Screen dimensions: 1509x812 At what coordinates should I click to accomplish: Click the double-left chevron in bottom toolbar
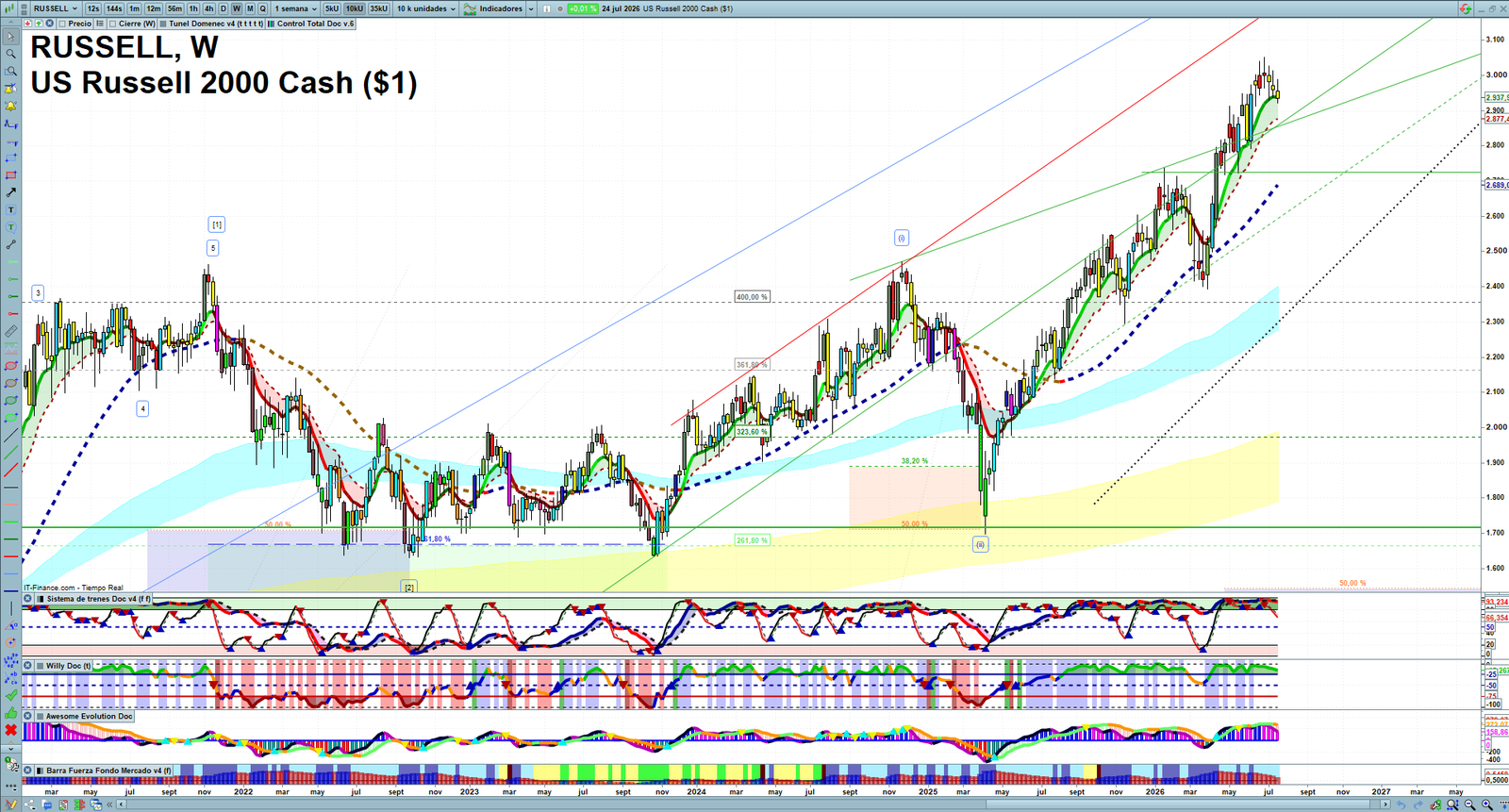click(109, 804)
